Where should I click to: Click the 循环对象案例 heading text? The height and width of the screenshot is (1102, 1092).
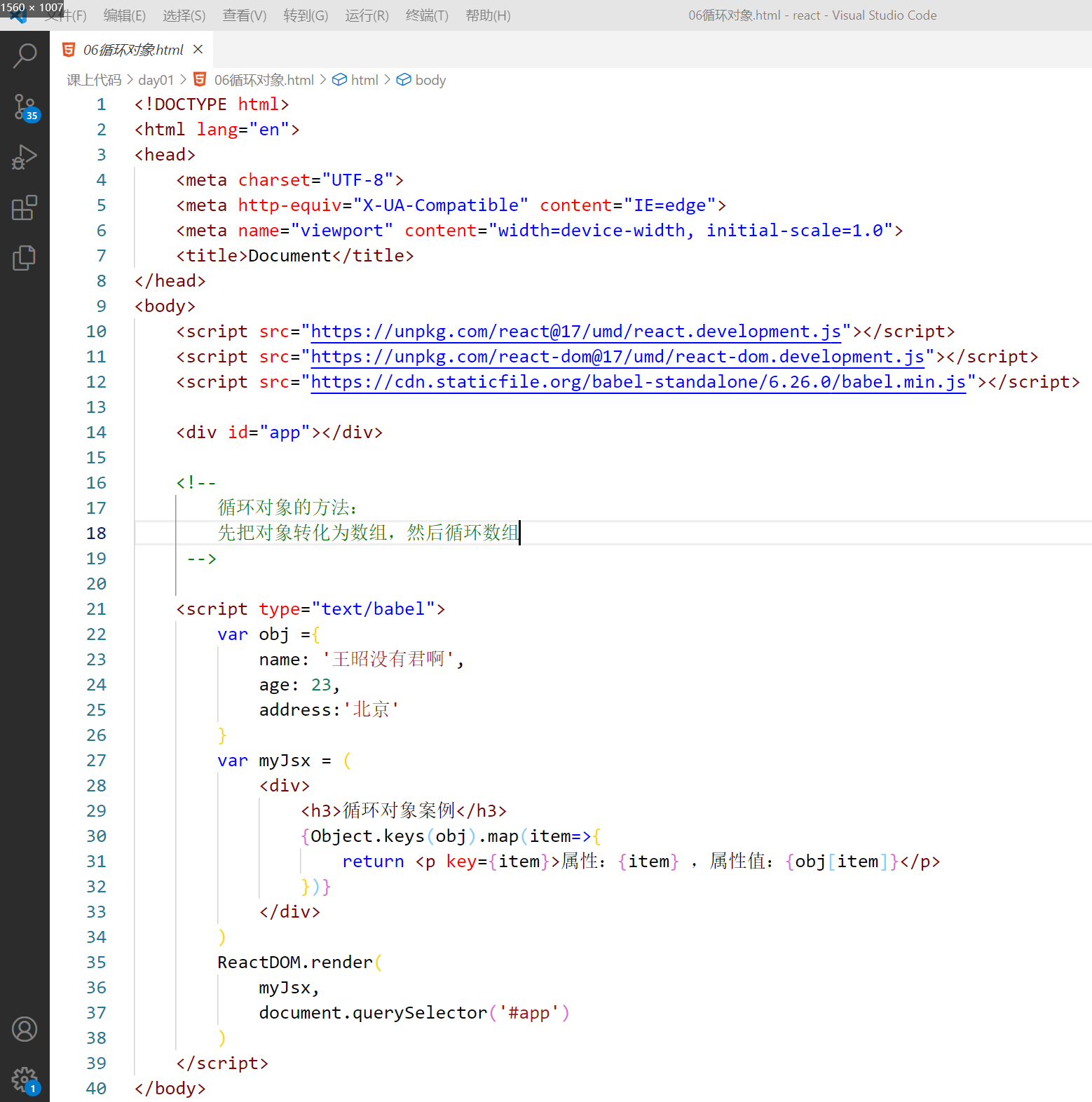pos(400,810)
